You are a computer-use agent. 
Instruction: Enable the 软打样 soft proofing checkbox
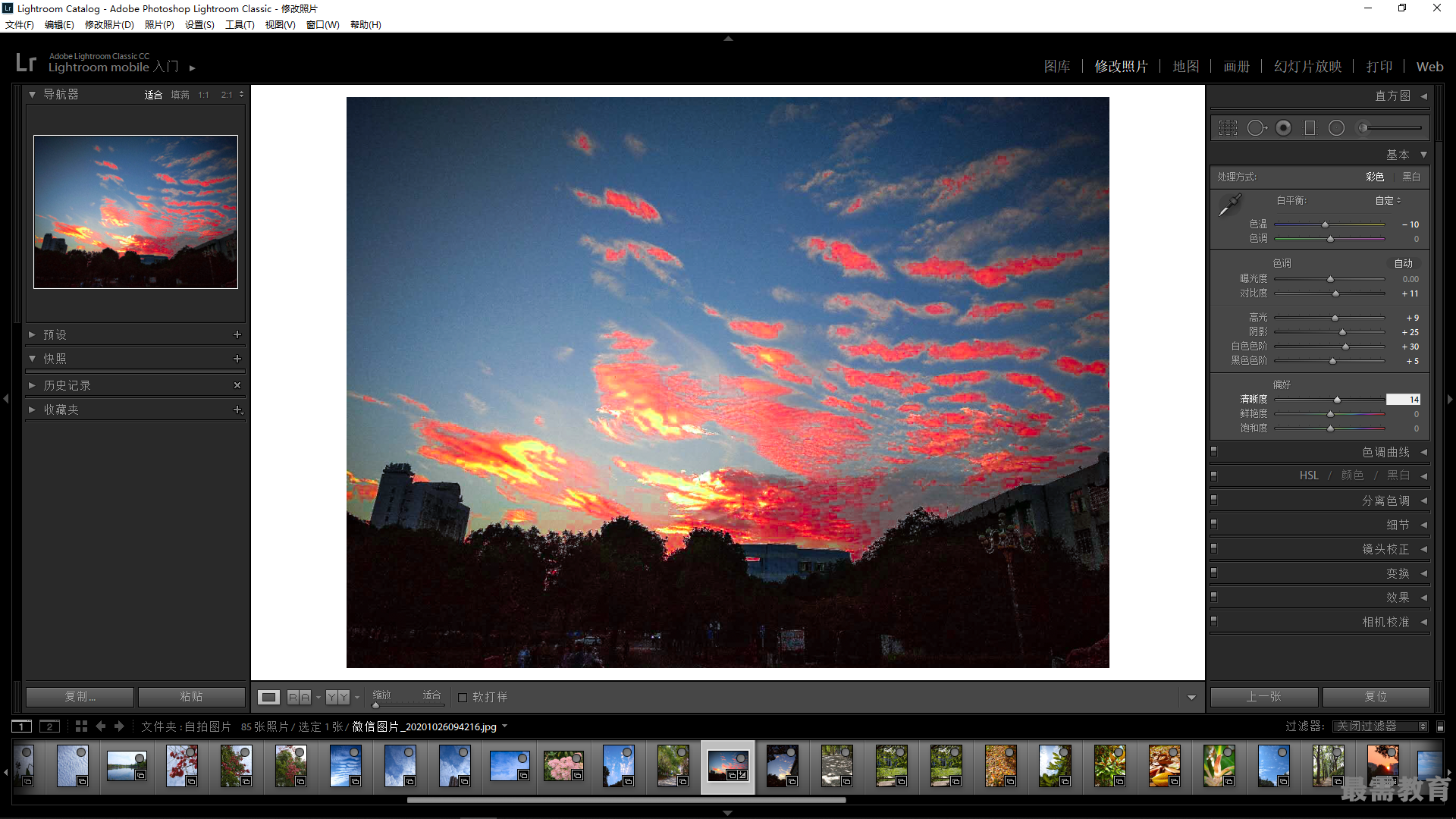point(463,698)
